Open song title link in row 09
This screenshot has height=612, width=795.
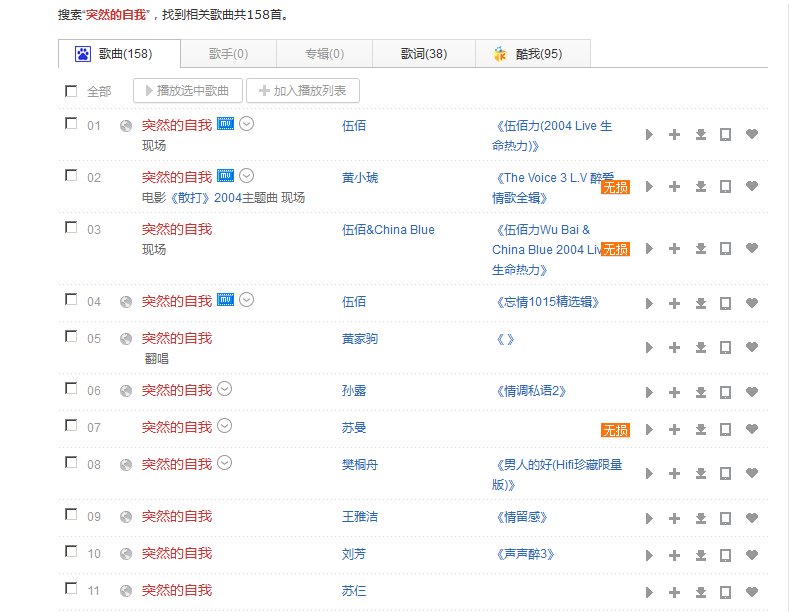point(177,517)
